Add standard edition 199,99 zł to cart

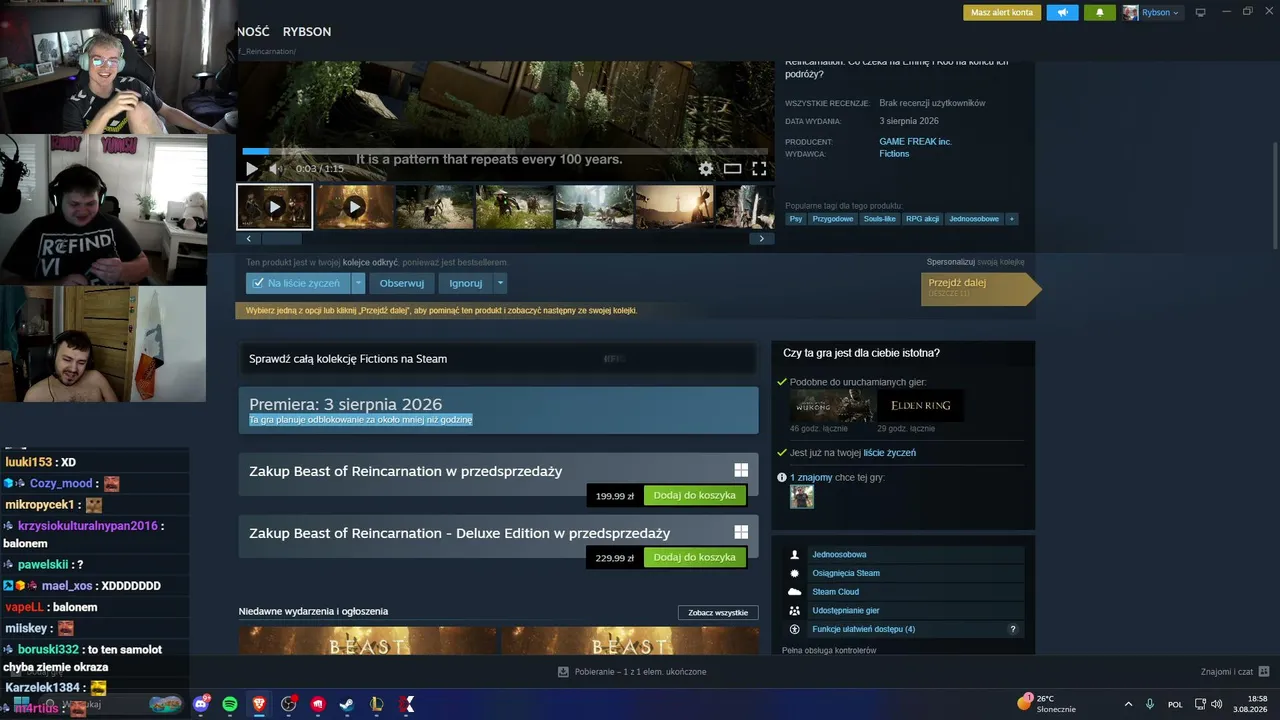[694, 495]
